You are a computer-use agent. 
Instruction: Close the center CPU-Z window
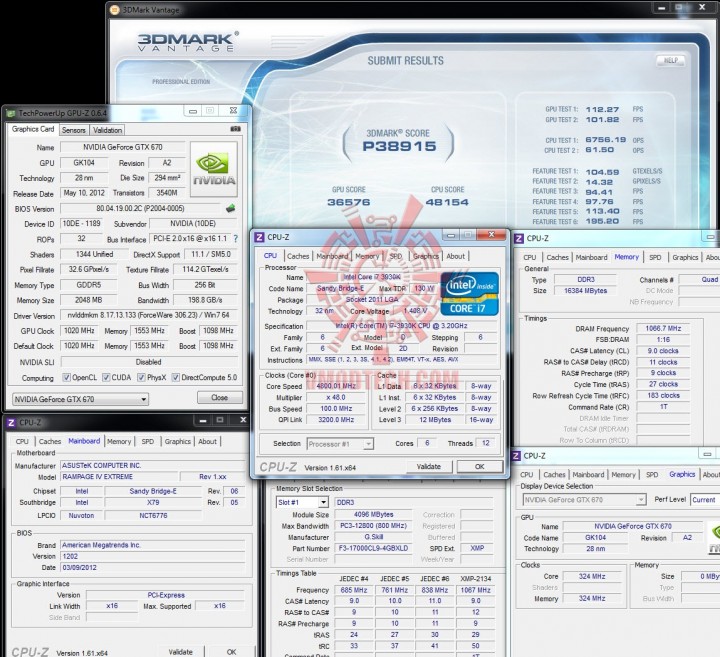tap(491, 235)
